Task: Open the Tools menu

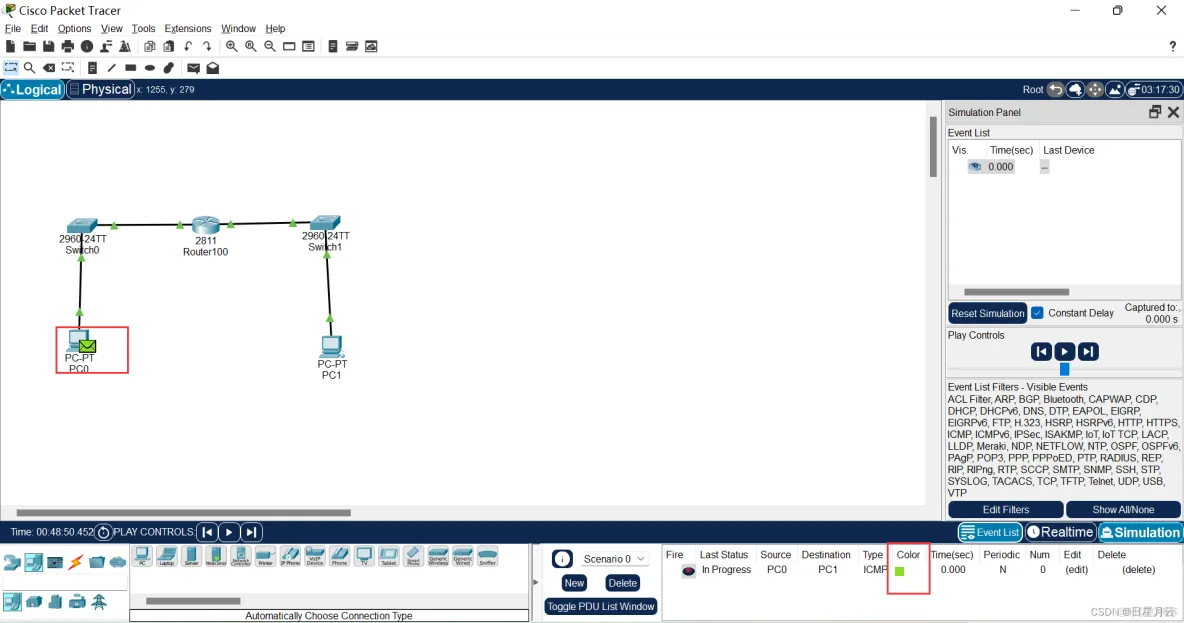Action: click(143, 29)
